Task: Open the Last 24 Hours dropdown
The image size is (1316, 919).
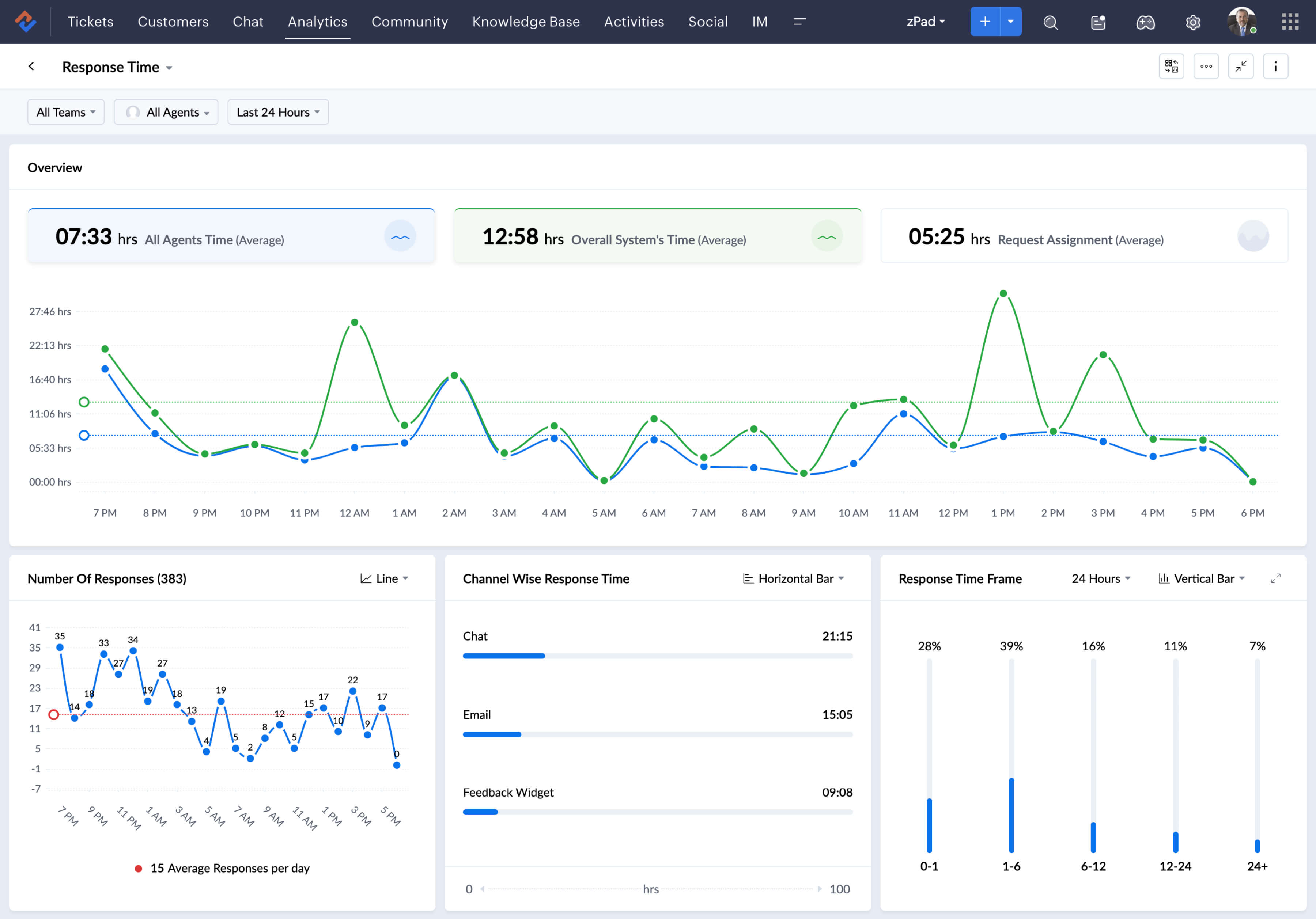Action: click(278, 112)
